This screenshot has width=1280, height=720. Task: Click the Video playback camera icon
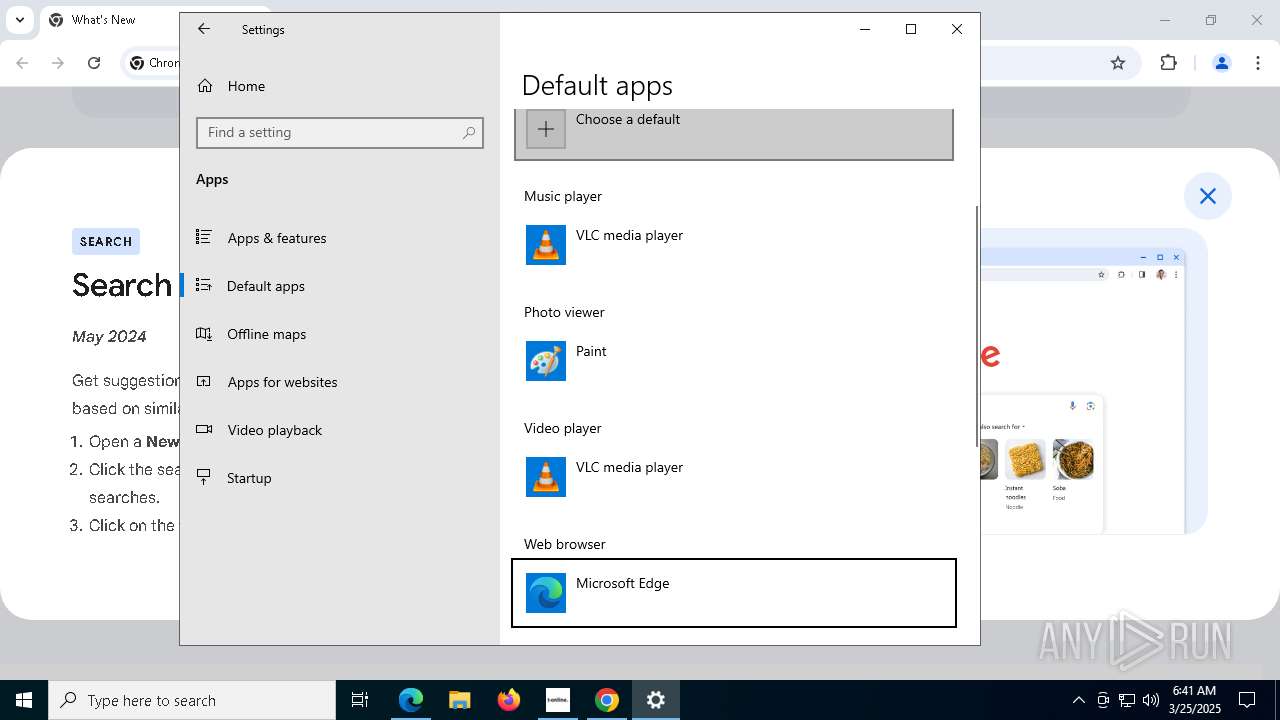click(204, 429)
